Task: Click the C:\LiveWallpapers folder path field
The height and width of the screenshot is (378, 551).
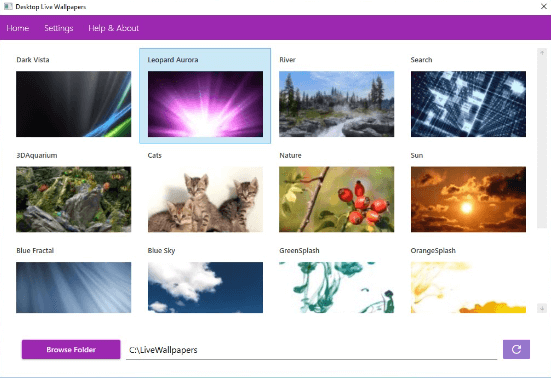Action: point(311,350)
